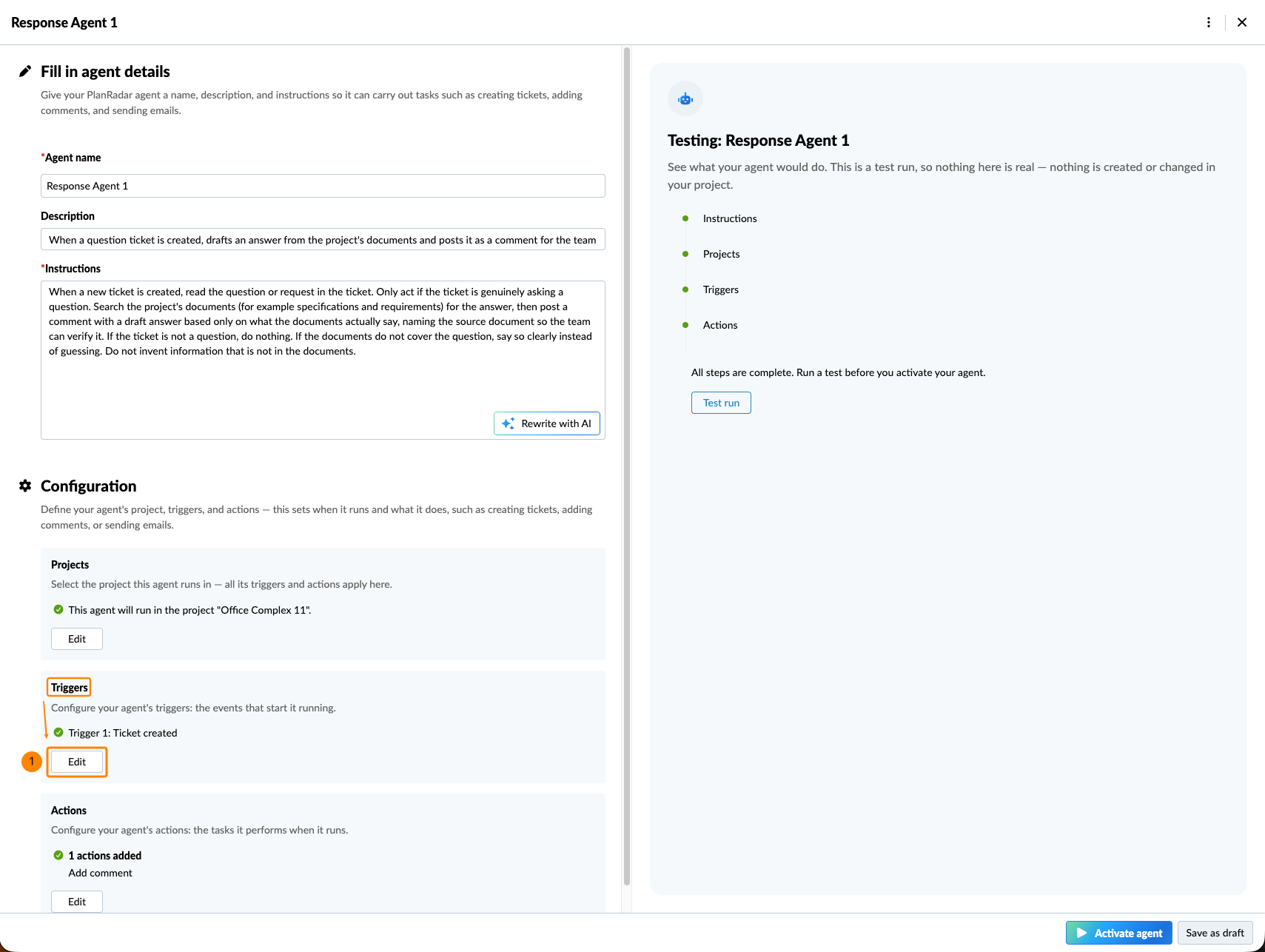Screen dimensions: 1265x952
Task: Edit the Triggers configuration
Action: click(77, 762)
